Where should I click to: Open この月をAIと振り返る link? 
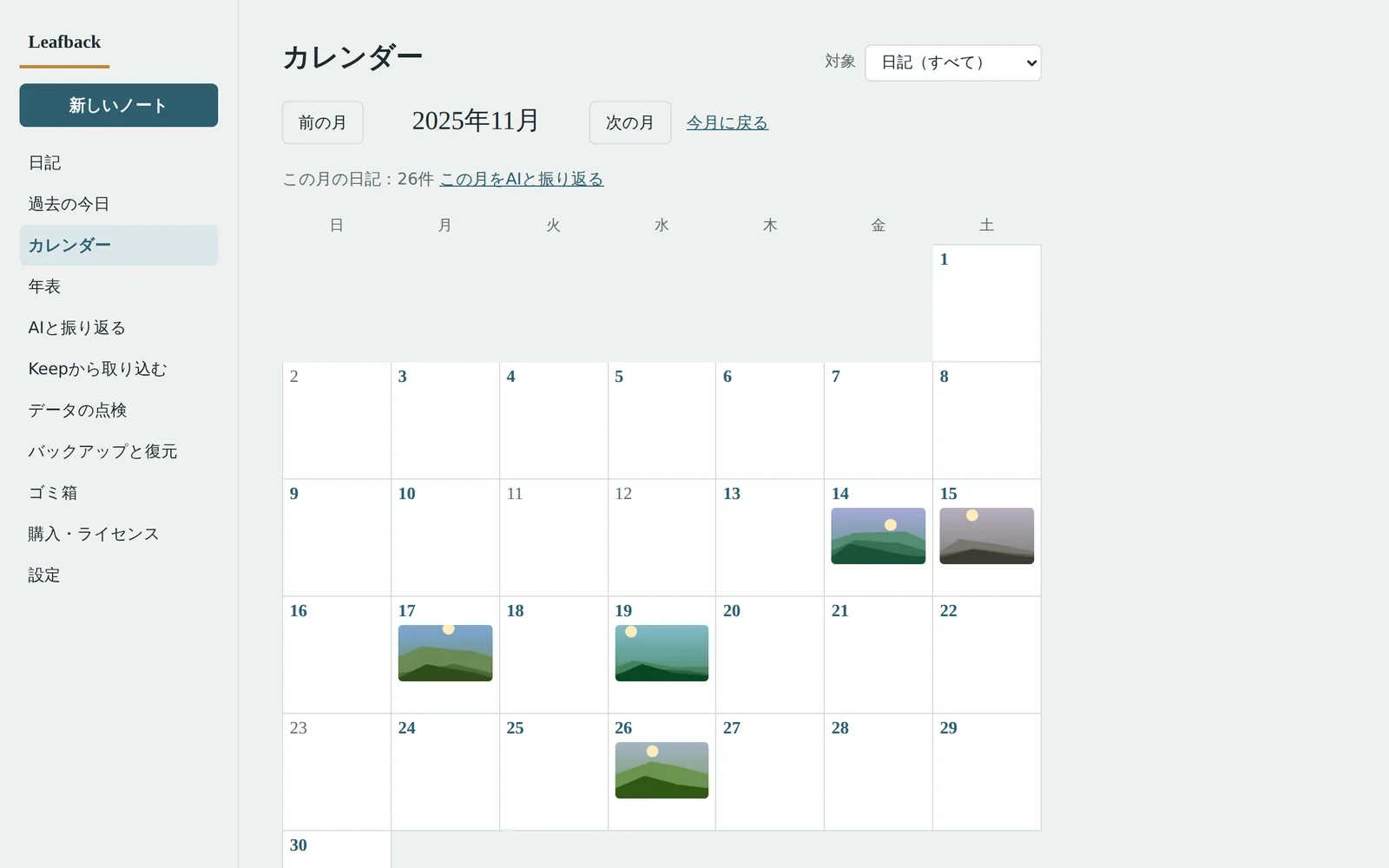point(521,179)
